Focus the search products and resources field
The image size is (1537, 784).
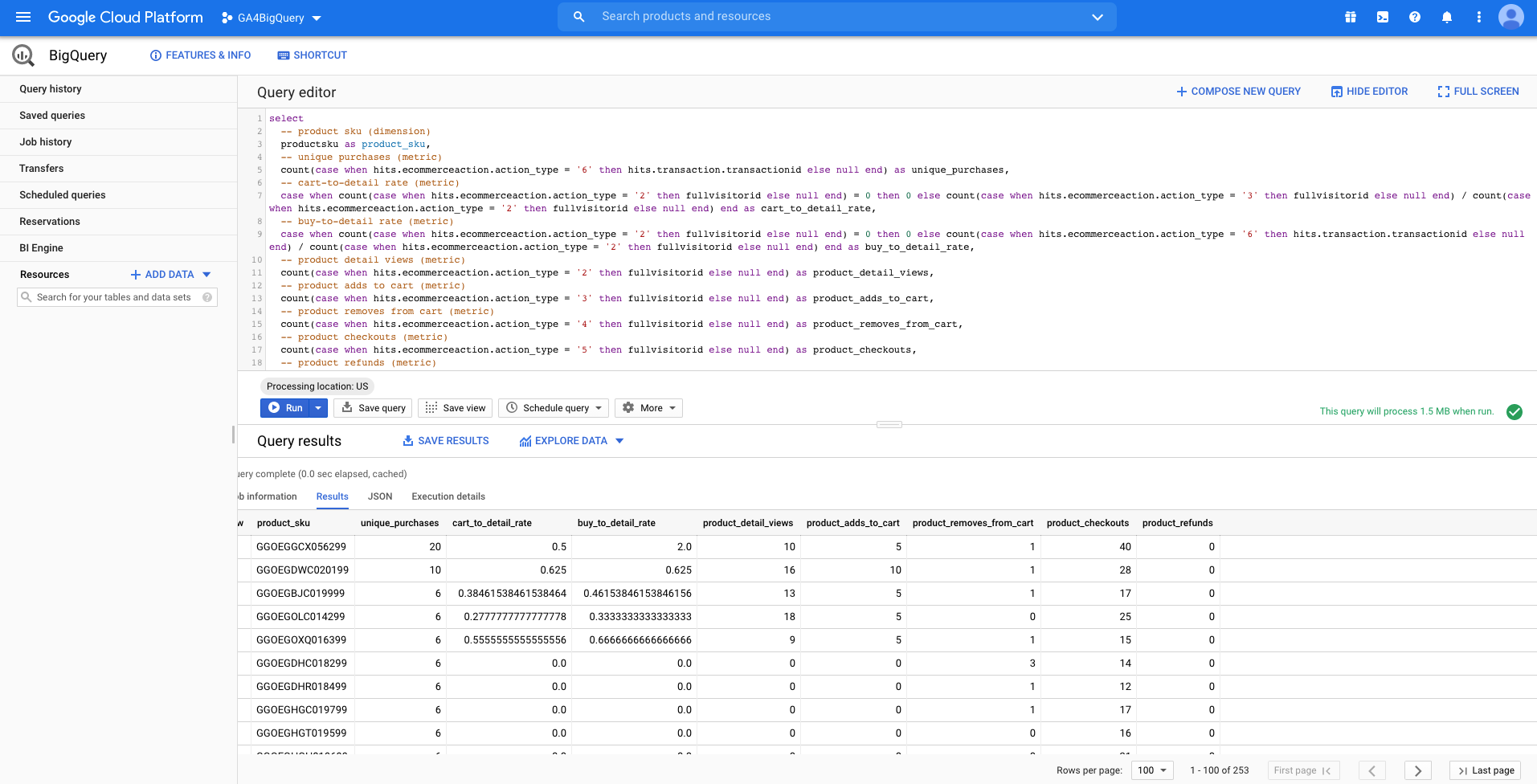click(x=837, y=17)
